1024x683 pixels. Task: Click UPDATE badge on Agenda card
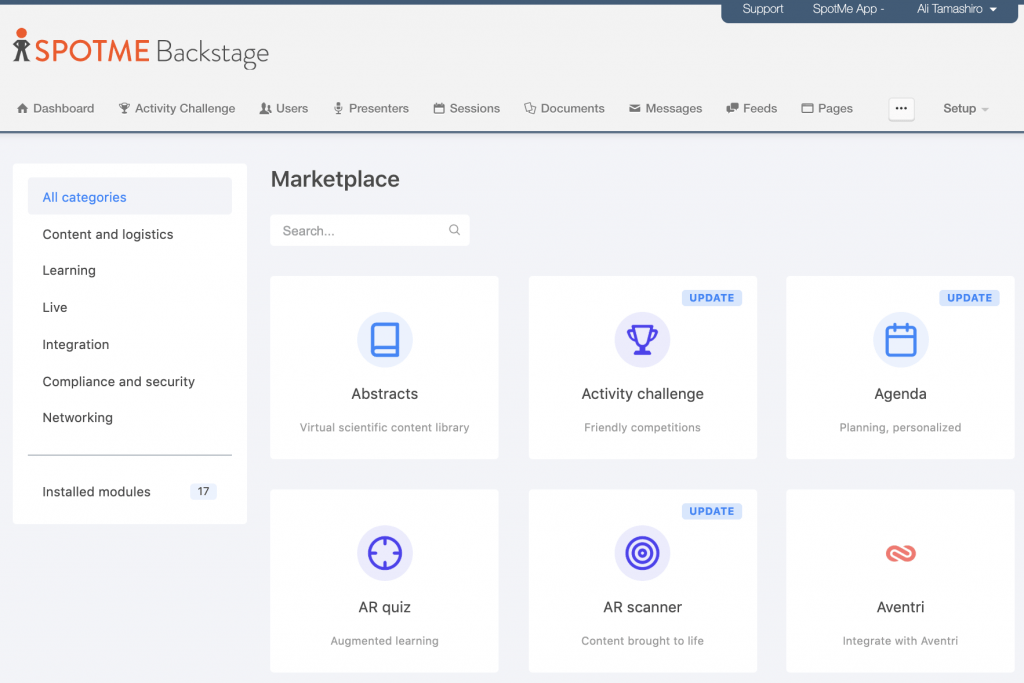(969, 298)
